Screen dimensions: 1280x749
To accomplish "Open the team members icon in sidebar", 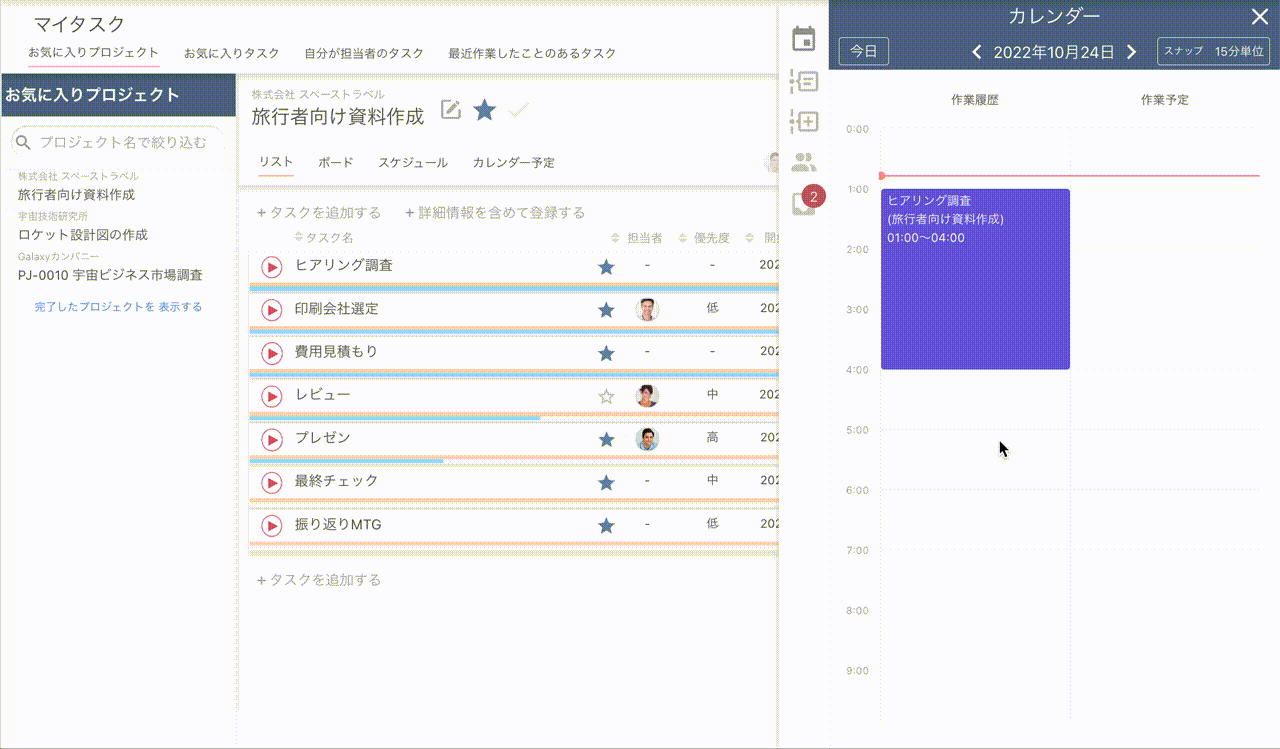I will click(806, 160).
